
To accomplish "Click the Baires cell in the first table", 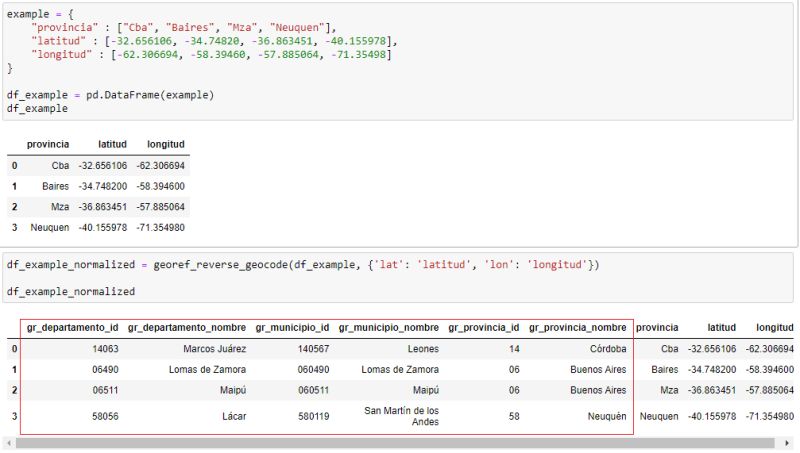I will click(x=56, y=186).
